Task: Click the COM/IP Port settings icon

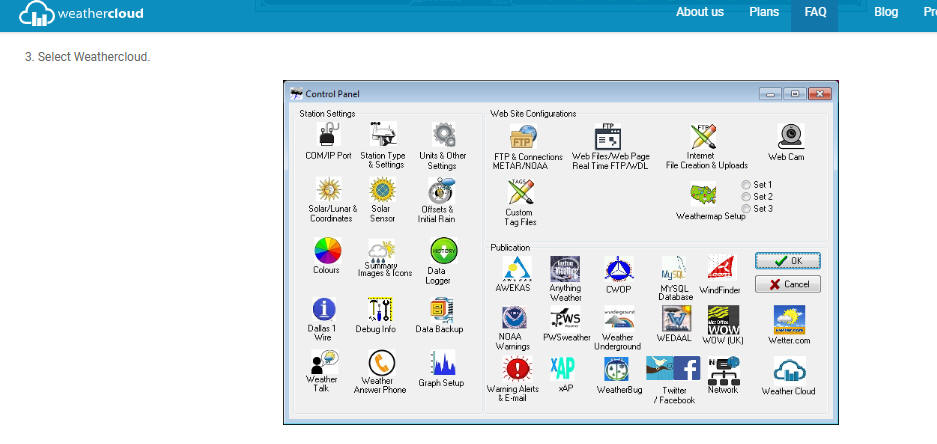Action: click(x=328, y=135)
